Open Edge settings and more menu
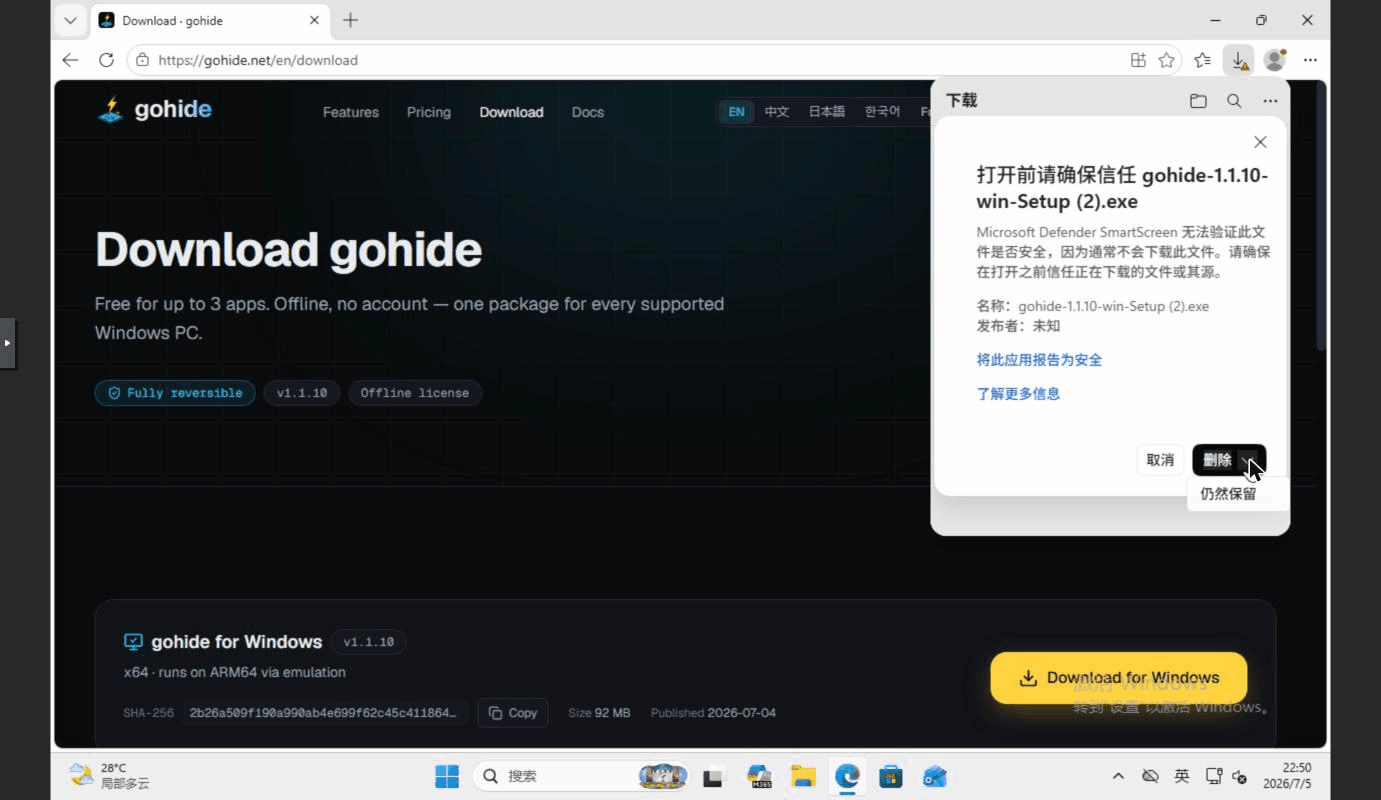1381x800 pixels. pos(1310,60)
